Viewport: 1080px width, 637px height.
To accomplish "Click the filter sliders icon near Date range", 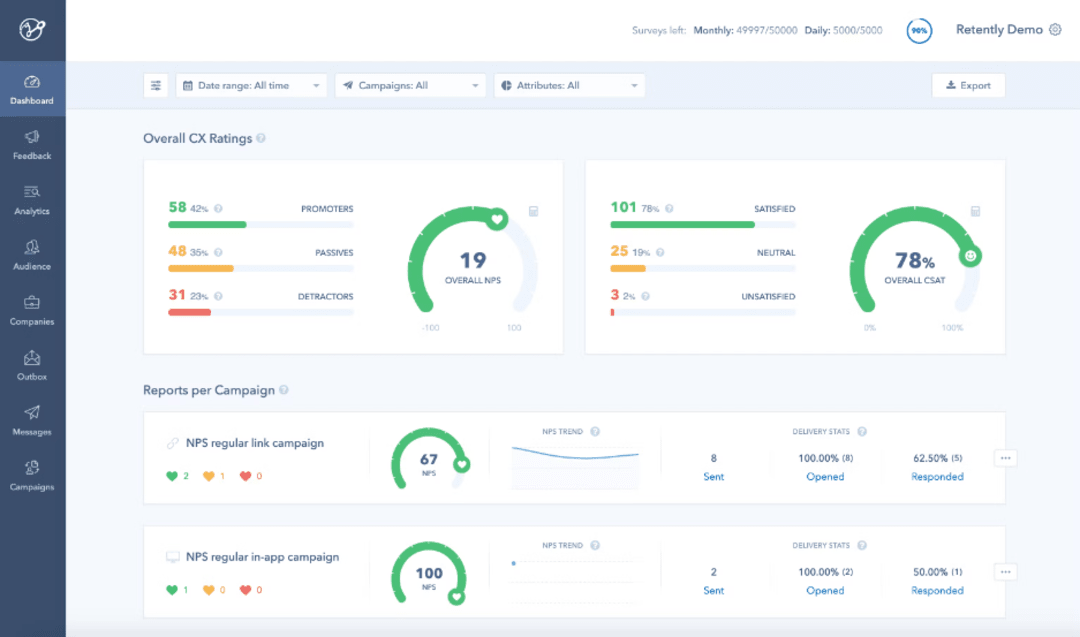I will [155, 85].
